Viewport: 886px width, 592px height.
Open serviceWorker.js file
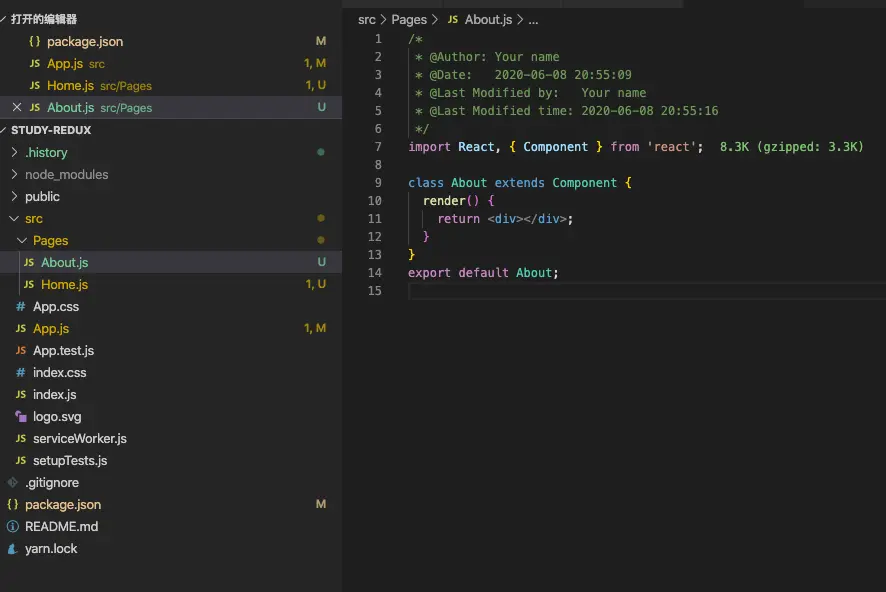pos(171,438)
